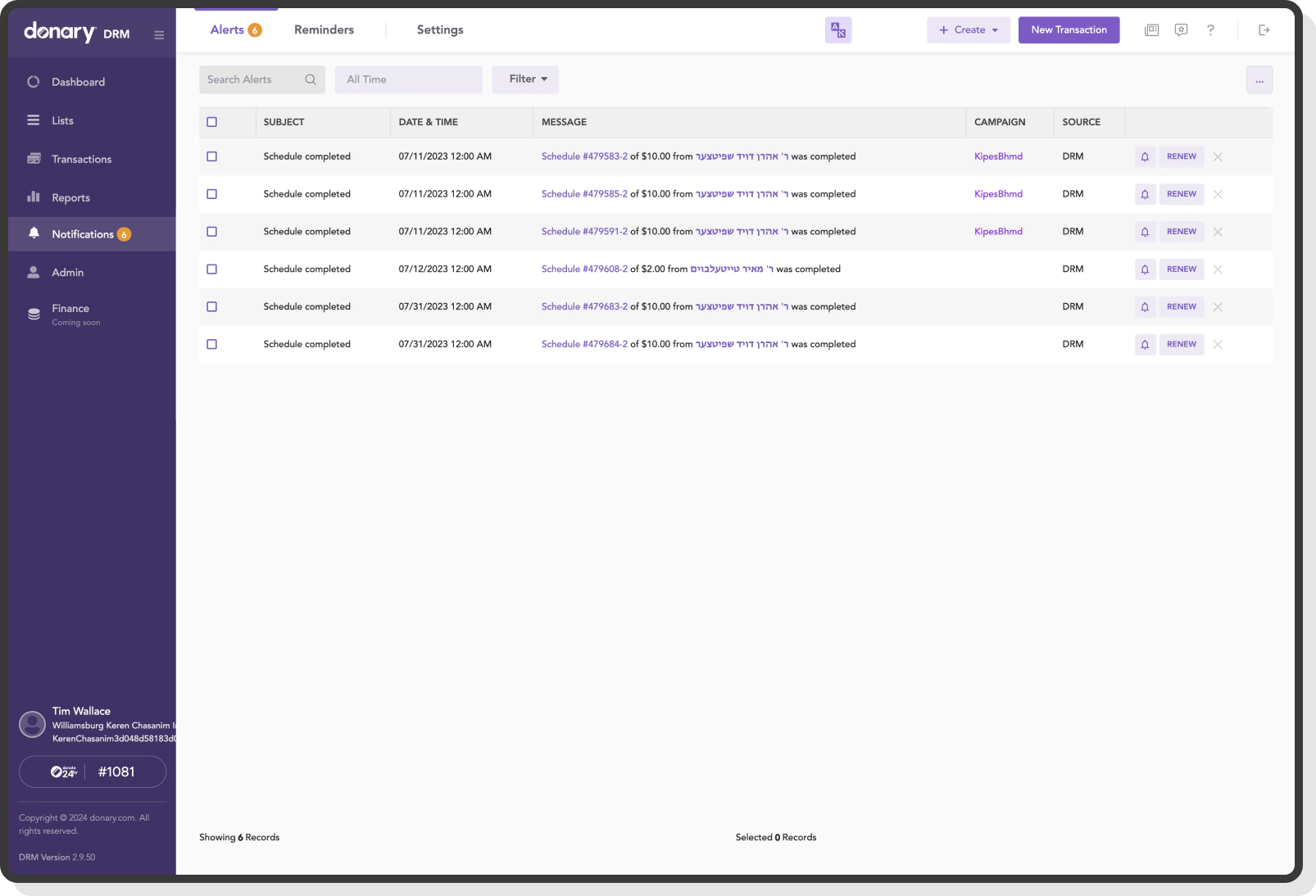Open the help question mark icon

point(1210,29)
